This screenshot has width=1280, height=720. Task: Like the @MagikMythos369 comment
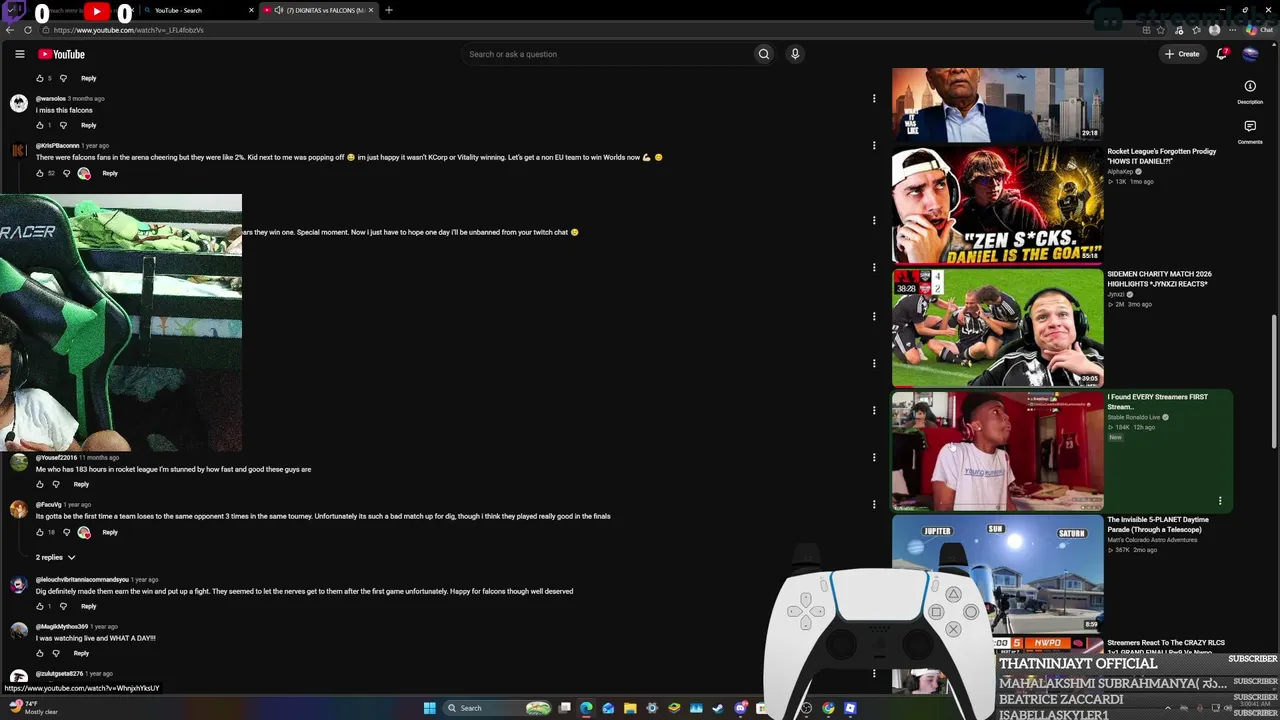(x=40, y=653)
